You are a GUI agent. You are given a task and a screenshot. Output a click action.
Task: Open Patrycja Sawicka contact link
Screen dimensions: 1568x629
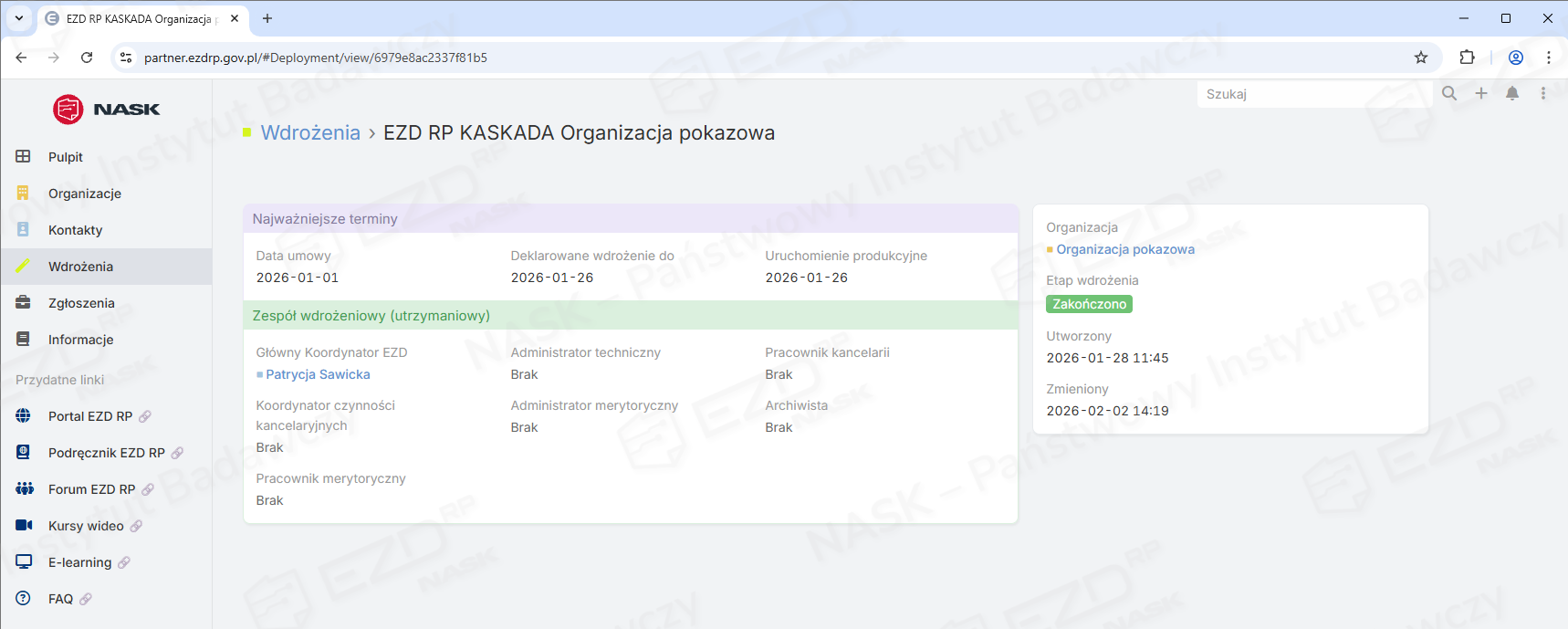[x=318, y=374]
